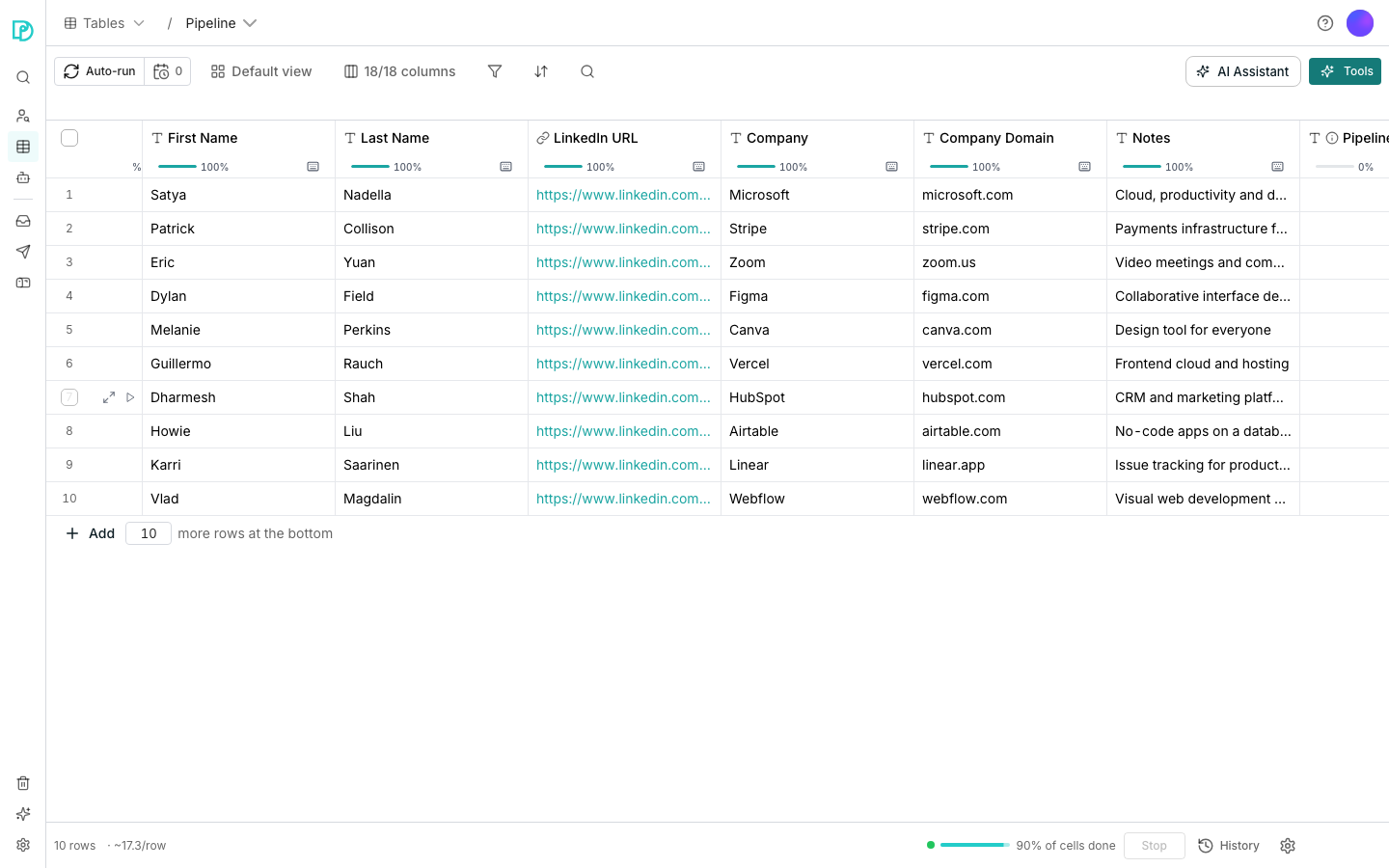Open the help question mark icon

pos(1325,23)
